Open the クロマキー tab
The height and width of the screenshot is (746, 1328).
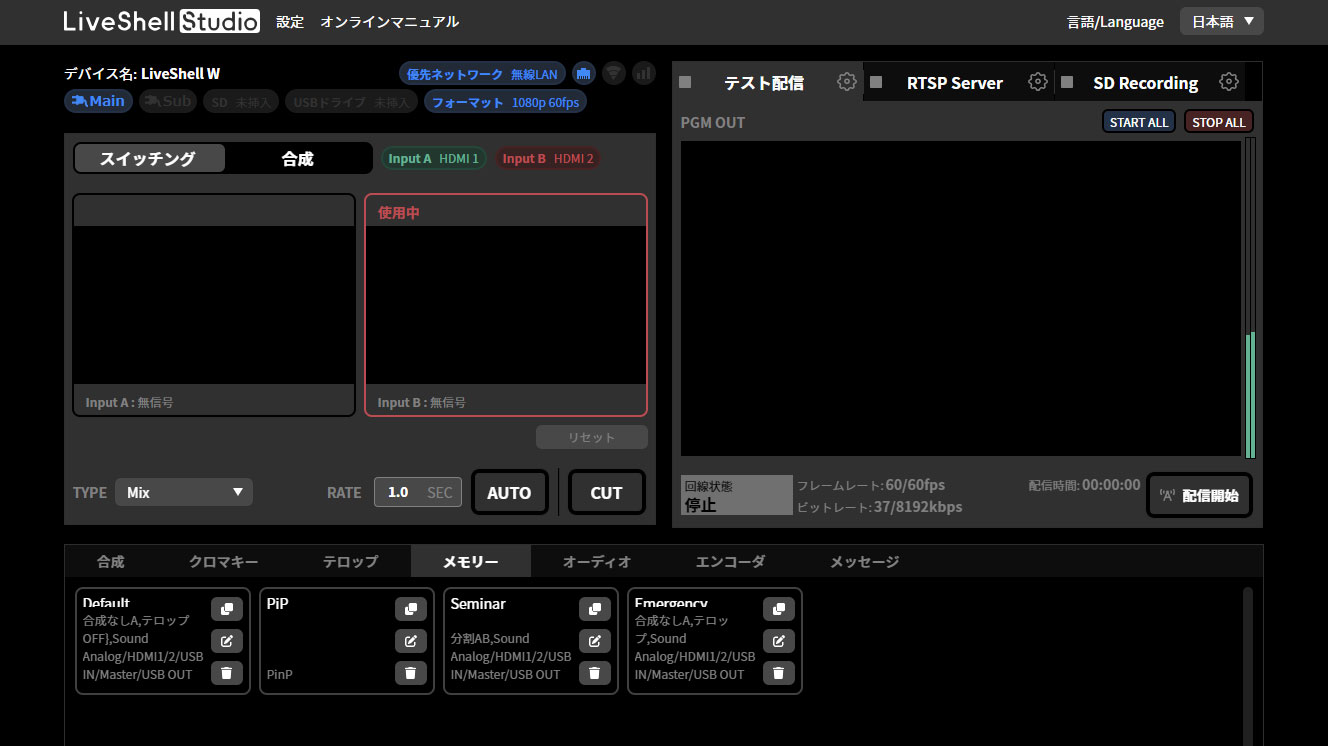(x=224, y=562)
